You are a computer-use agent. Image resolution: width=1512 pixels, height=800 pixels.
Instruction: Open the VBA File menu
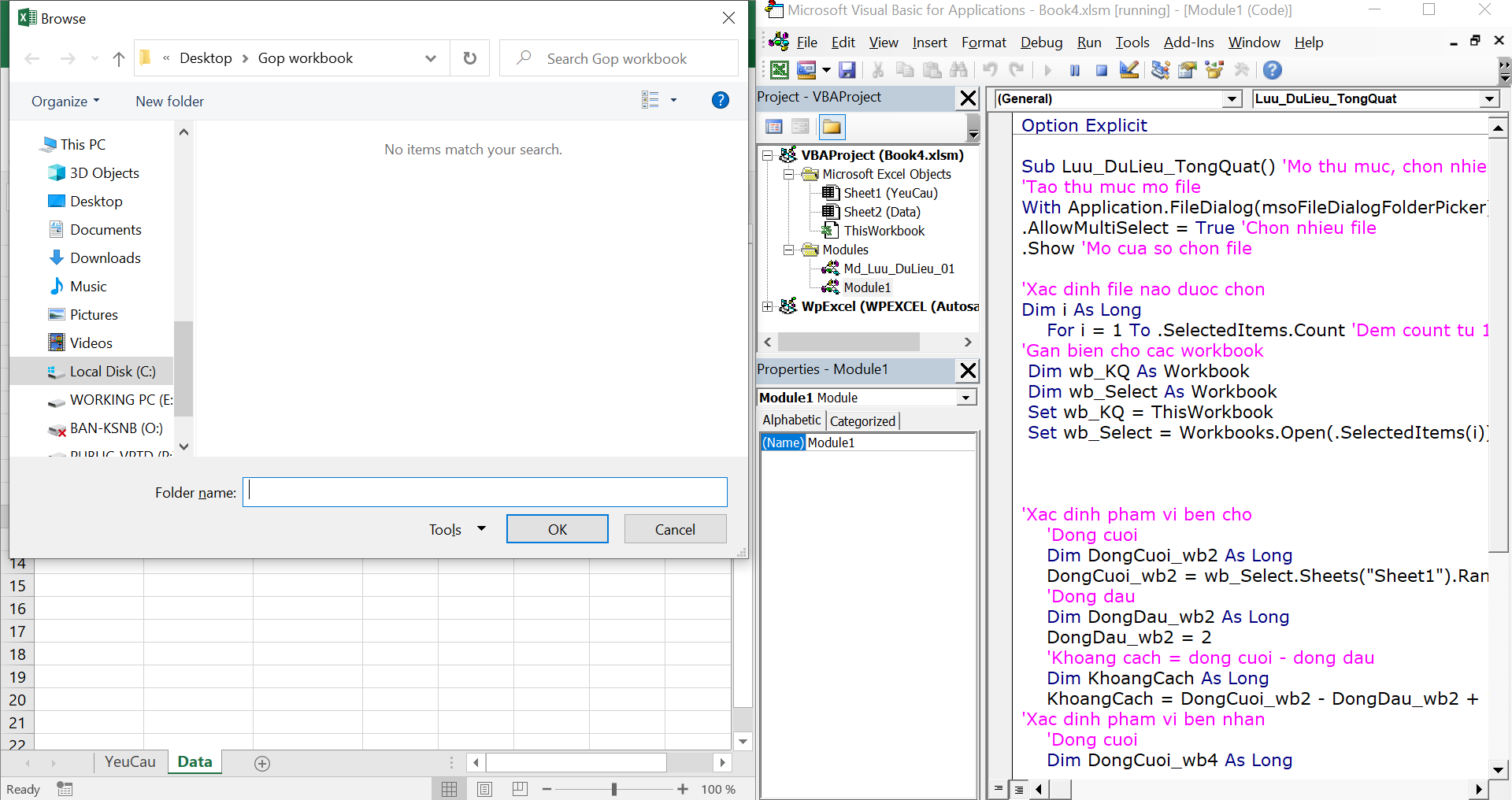click(x=806, y=43)
